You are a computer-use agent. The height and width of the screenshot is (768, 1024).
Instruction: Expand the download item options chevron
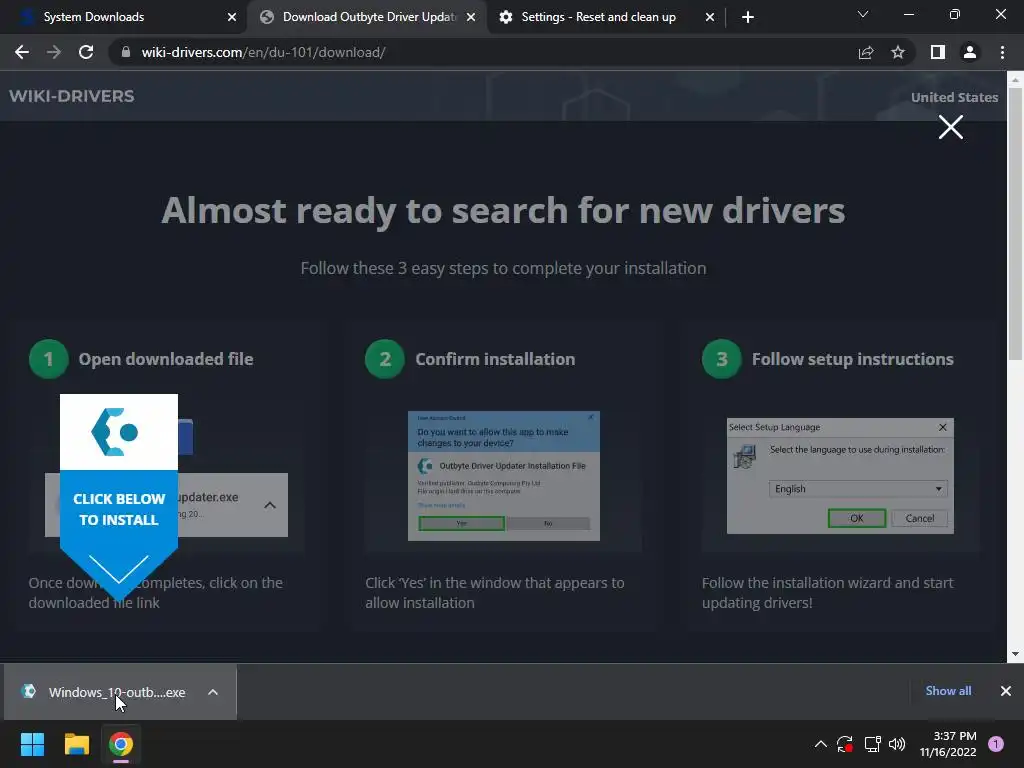coord(213,692)
